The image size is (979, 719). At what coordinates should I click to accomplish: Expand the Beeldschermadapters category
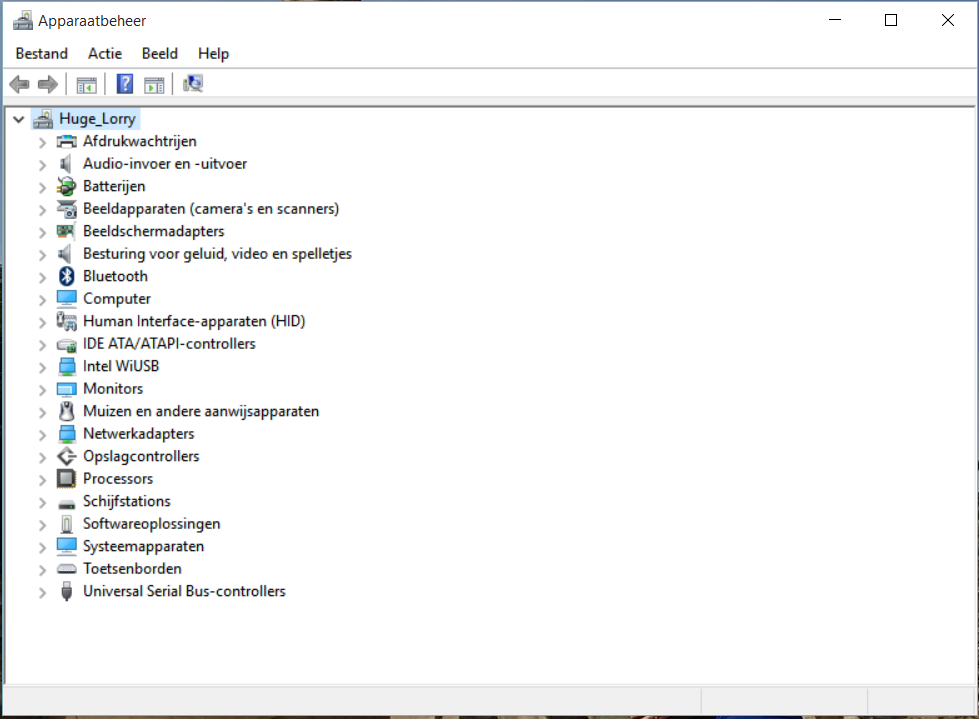coord(42,232)
